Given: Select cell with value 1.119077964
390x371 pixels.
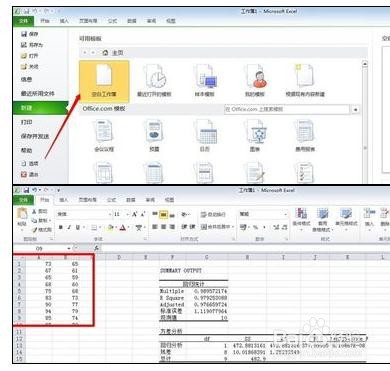Looking at the screenshot, I should click(x=210, y=311).
